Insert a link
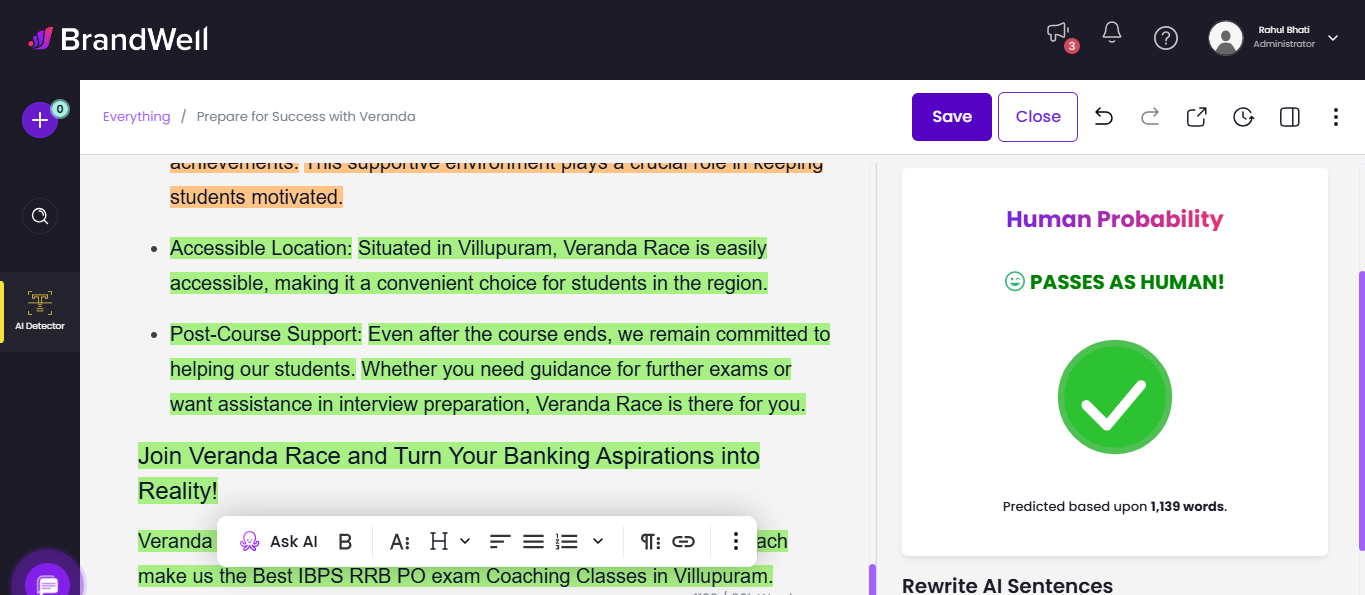 (x=683, y=541)
